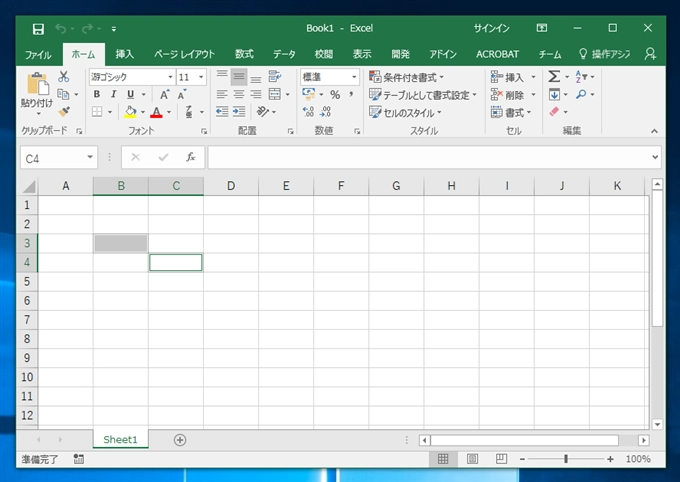The height and width of the screenshot is (482, 680).
Task: Decrease font size with small A
Action: pos(182,94)
